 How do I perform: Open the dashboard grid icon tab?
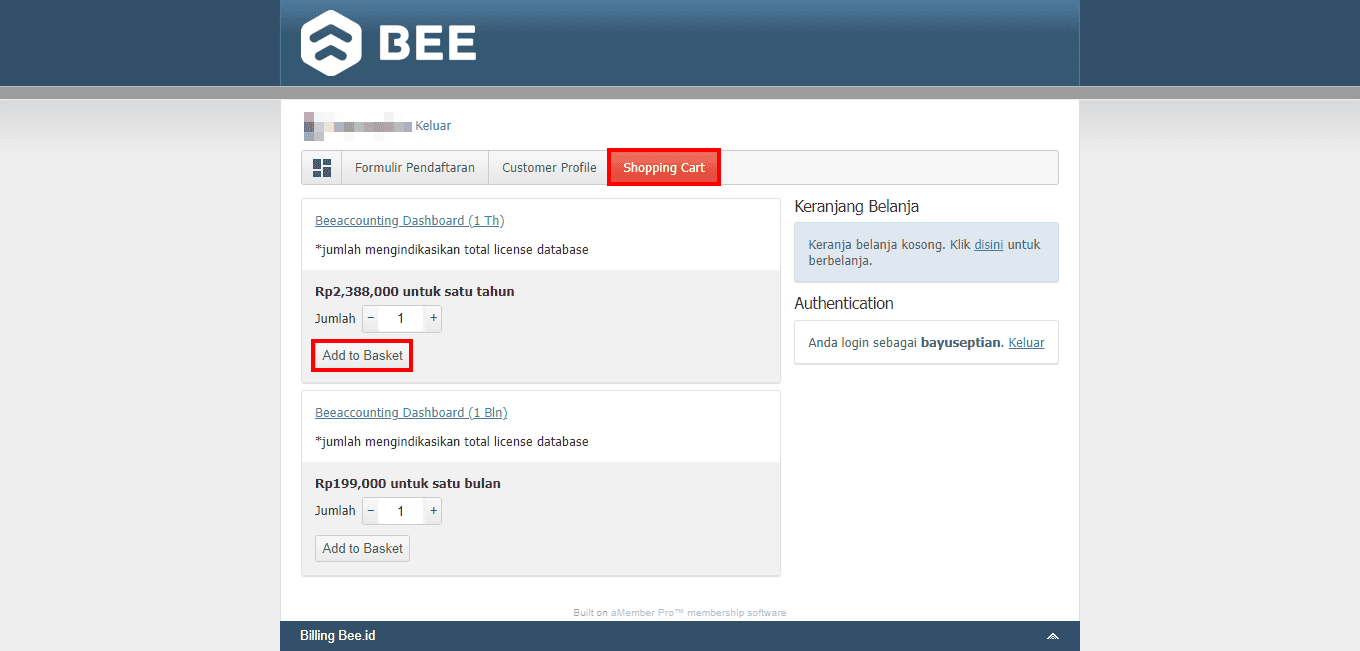tap(322, 168)
